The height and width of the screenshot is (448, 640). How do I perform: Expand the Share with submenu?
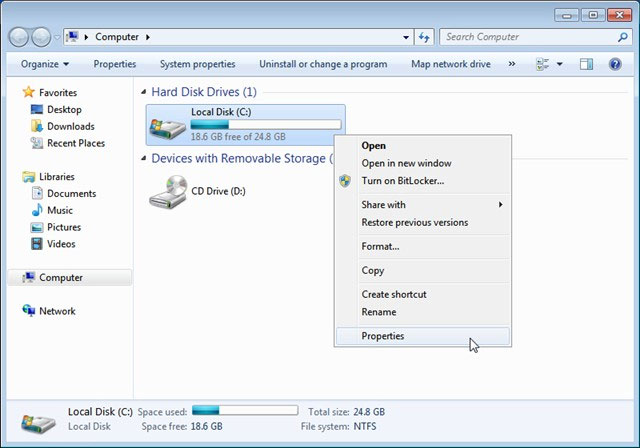[423, 205]
